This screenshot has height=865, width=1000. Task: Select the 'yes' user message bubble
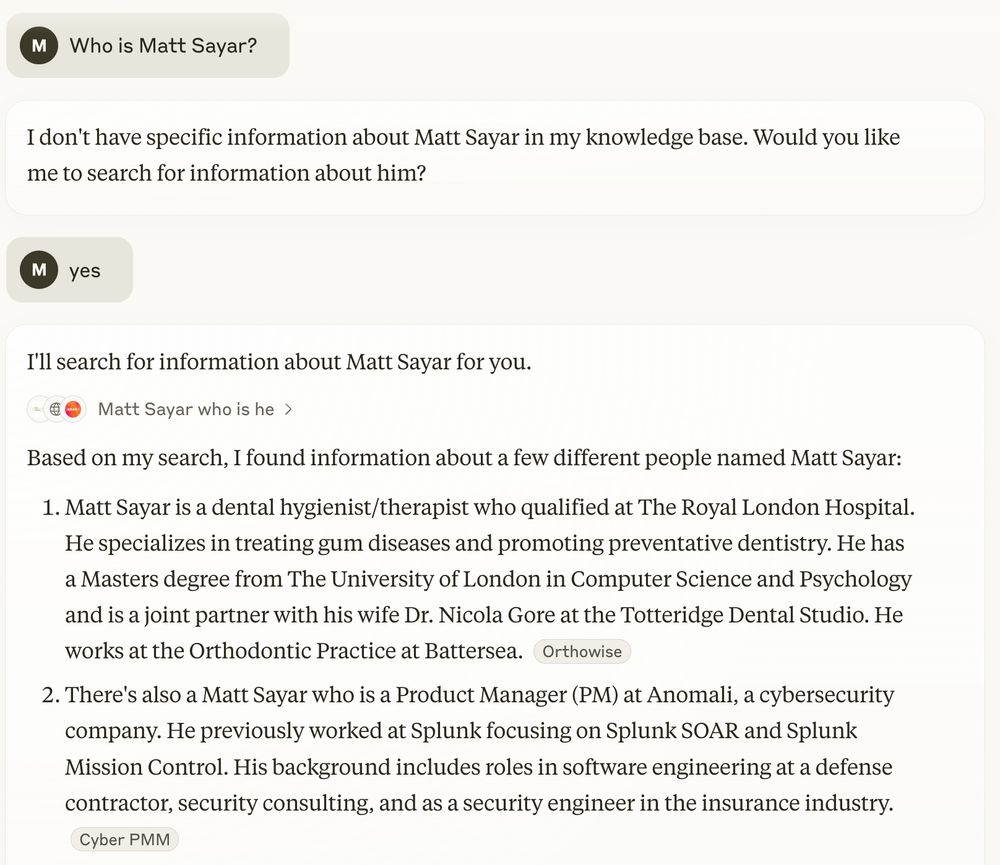click(x=70, y=270)
